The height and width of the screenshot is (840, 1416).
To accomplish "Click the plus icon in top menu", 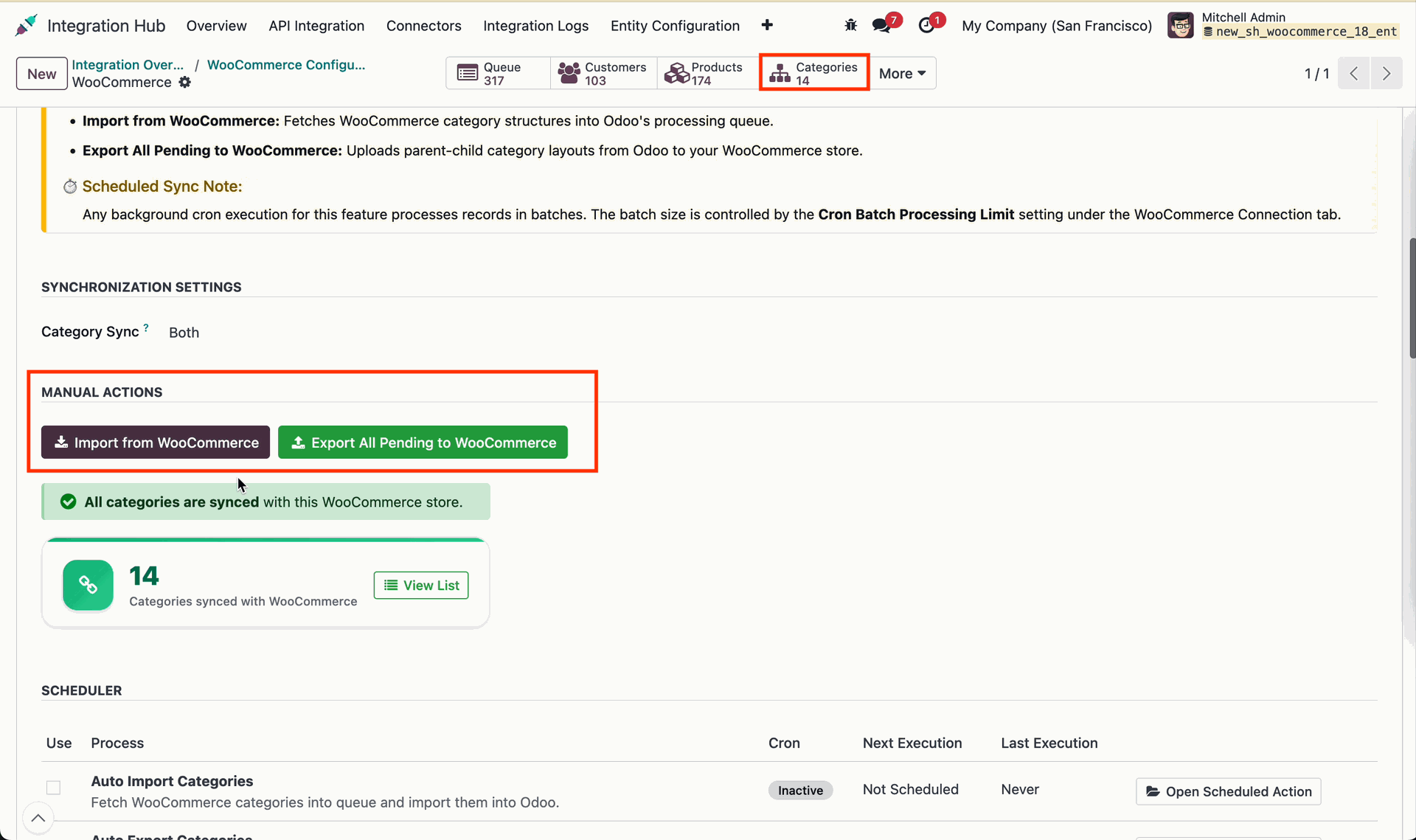I will 767,25.
